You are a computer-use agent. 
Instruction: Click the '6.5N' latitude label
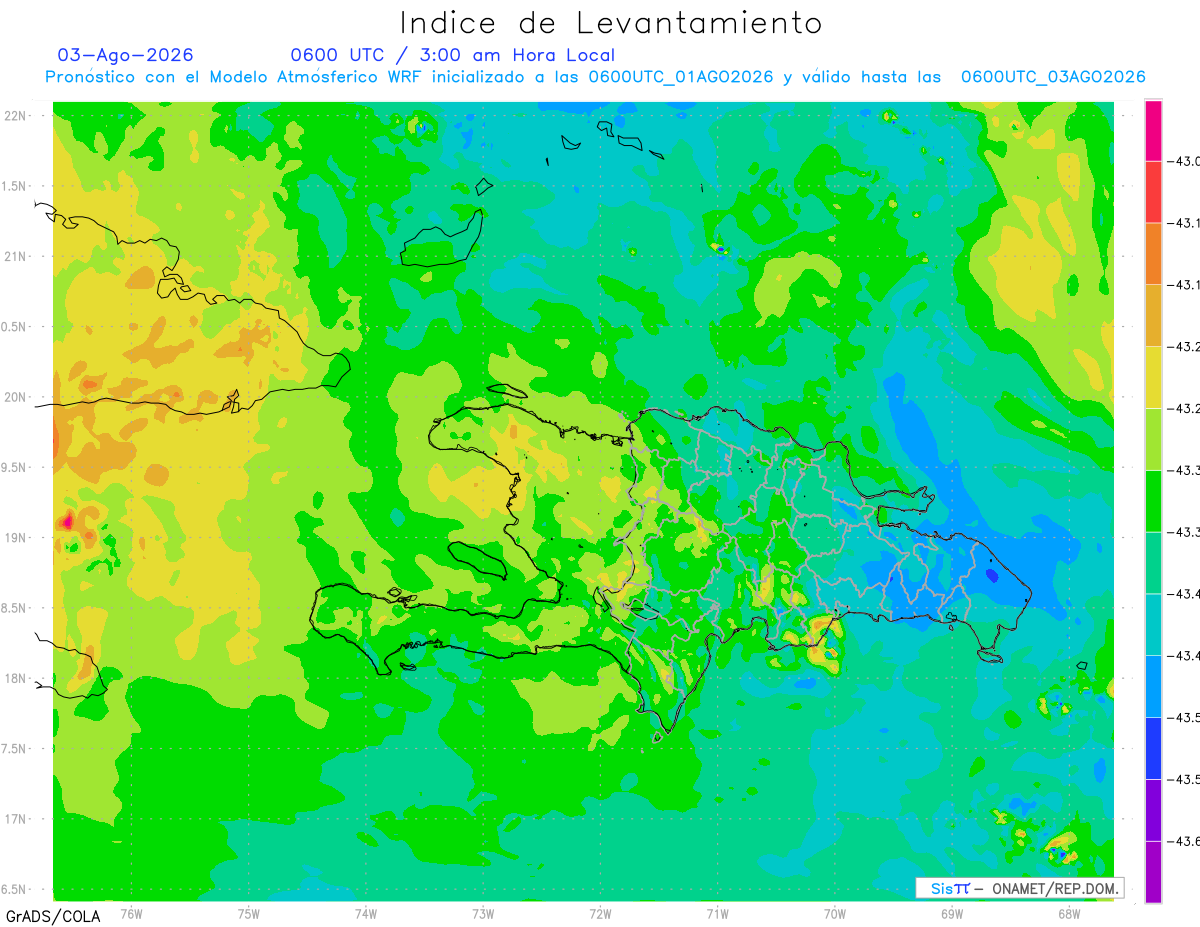tap(13, 889)
